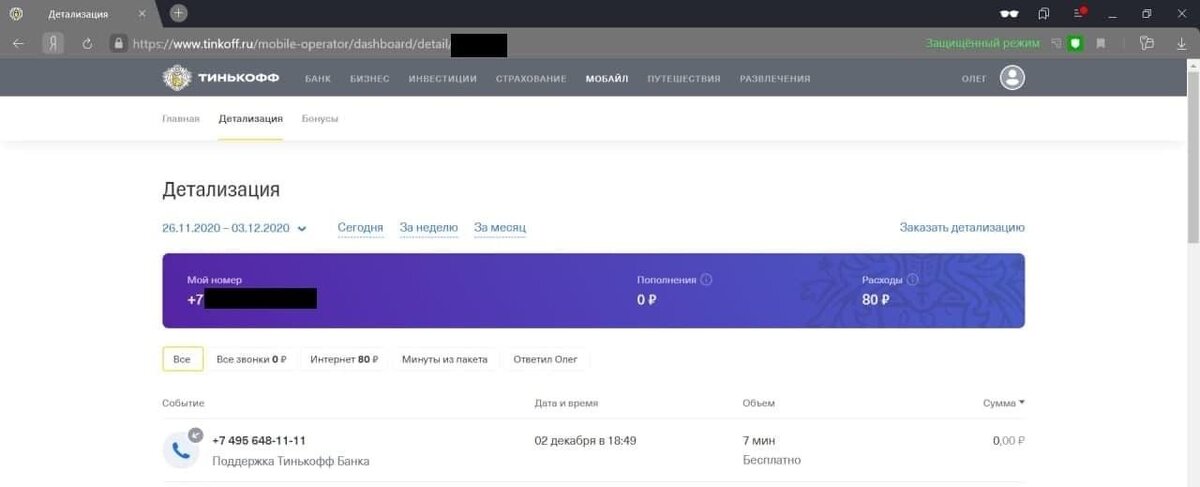Open the БИЗНЕС section

coord(370,78)
